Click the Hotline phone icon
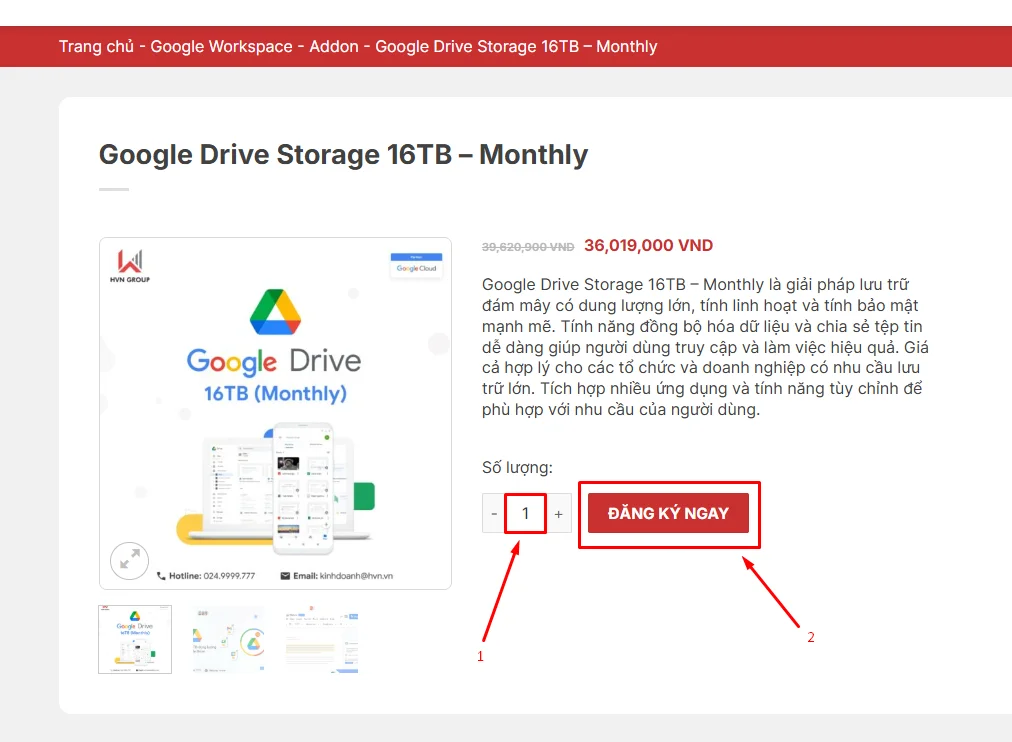The width and height of the screenshot is (1012, 742). point(162,576)
